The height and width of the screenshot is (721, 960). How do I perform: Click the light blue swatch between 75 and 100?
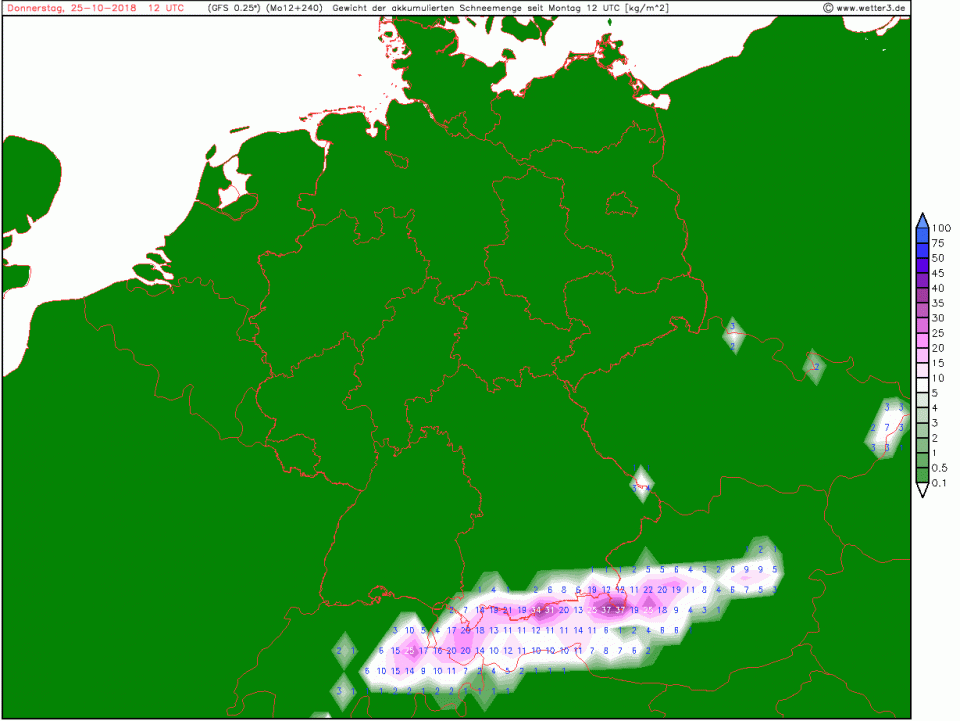pos(921,235)
